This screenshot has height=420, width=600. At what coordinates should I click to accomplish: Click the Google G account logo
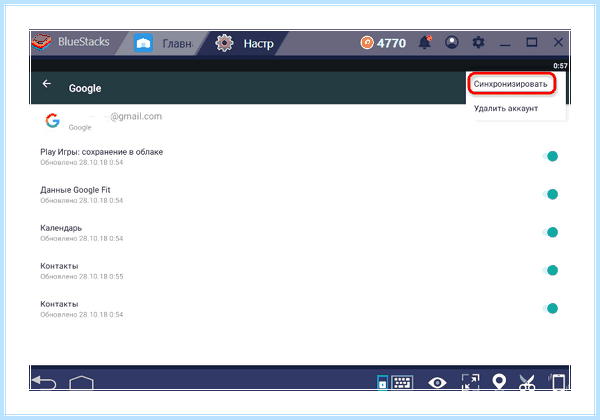[52, 121]
